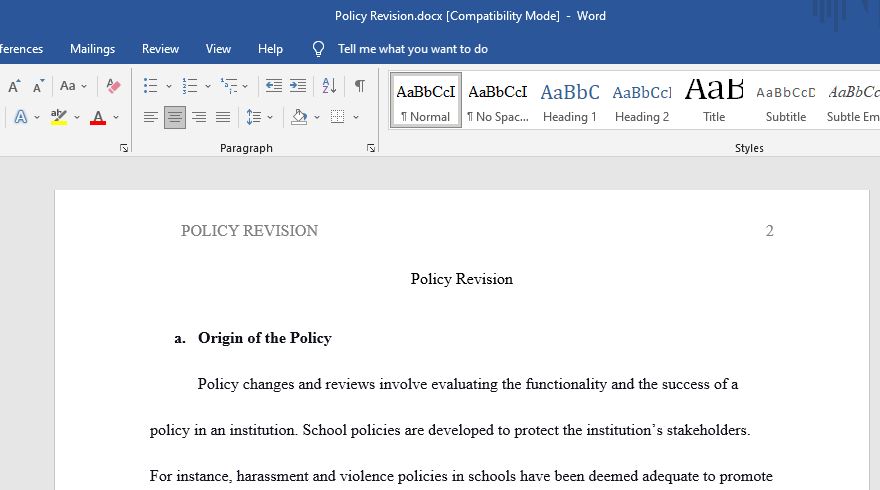The image size is (880, 490).
Task: Start a numbered list
Action: tap(190, 86)
